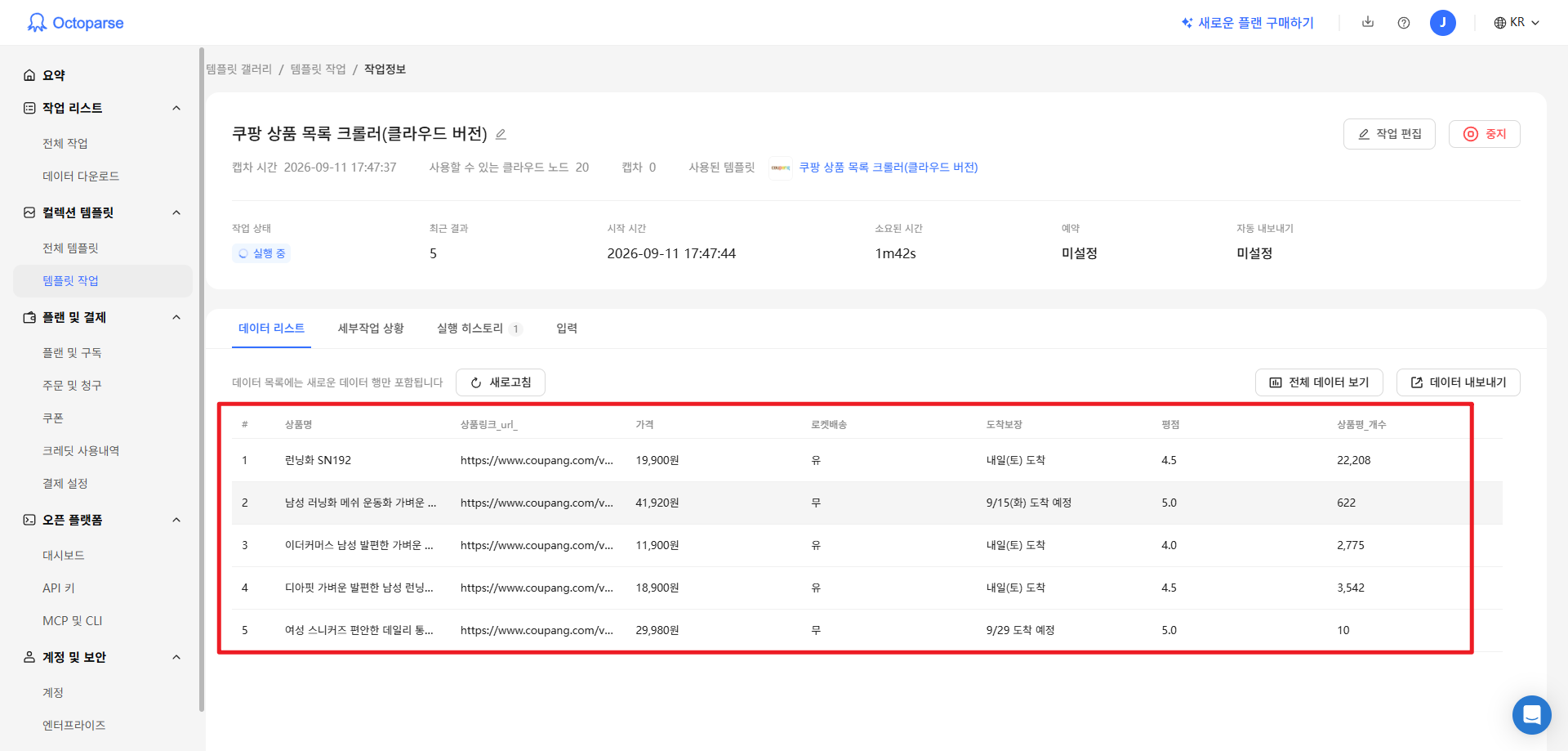The width and height of the screenshot is (1568, 751).
Task: Collapse the 계정 및 보안 section
Action: point(176,657)
